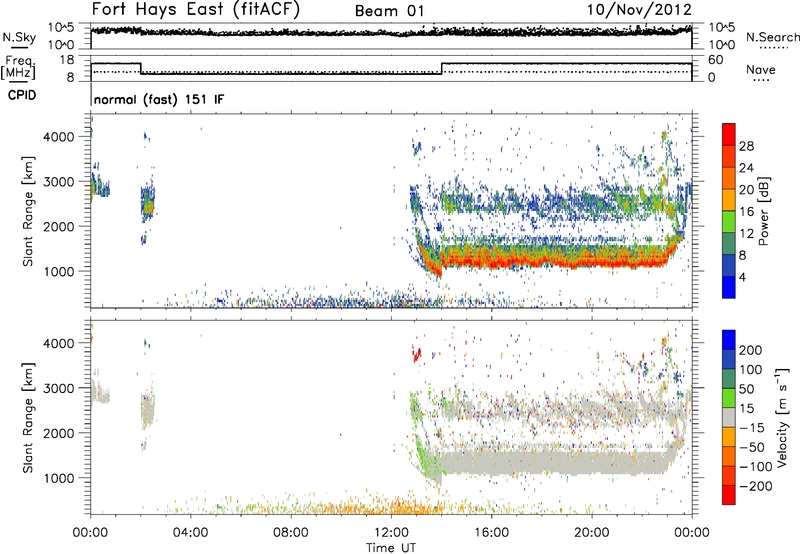Click the power echo patch near 02:00 UT
The image size is (800, 554).
click(x=148, y=204)
